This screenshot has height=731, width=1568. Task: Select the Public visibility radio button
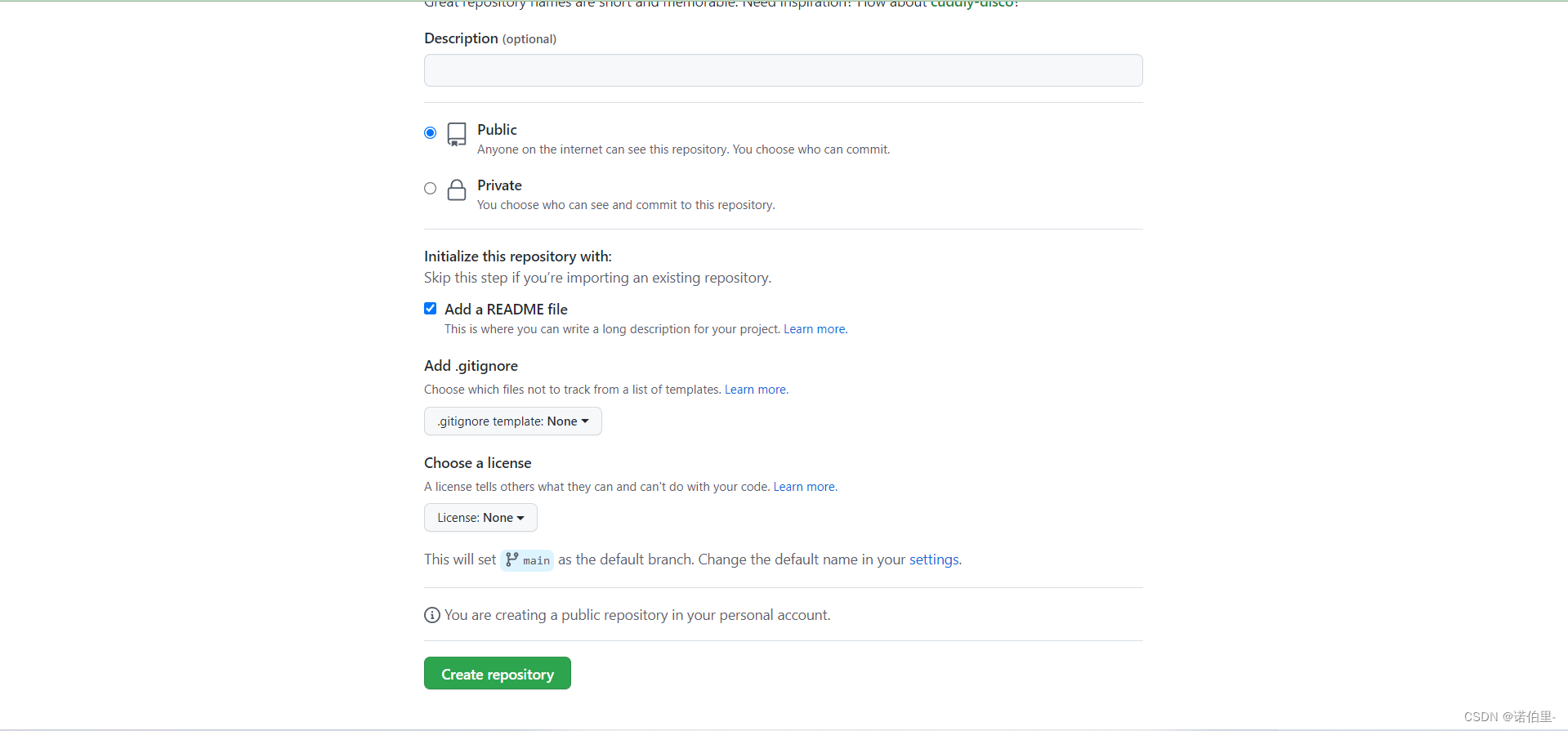[x=431, y=132]
